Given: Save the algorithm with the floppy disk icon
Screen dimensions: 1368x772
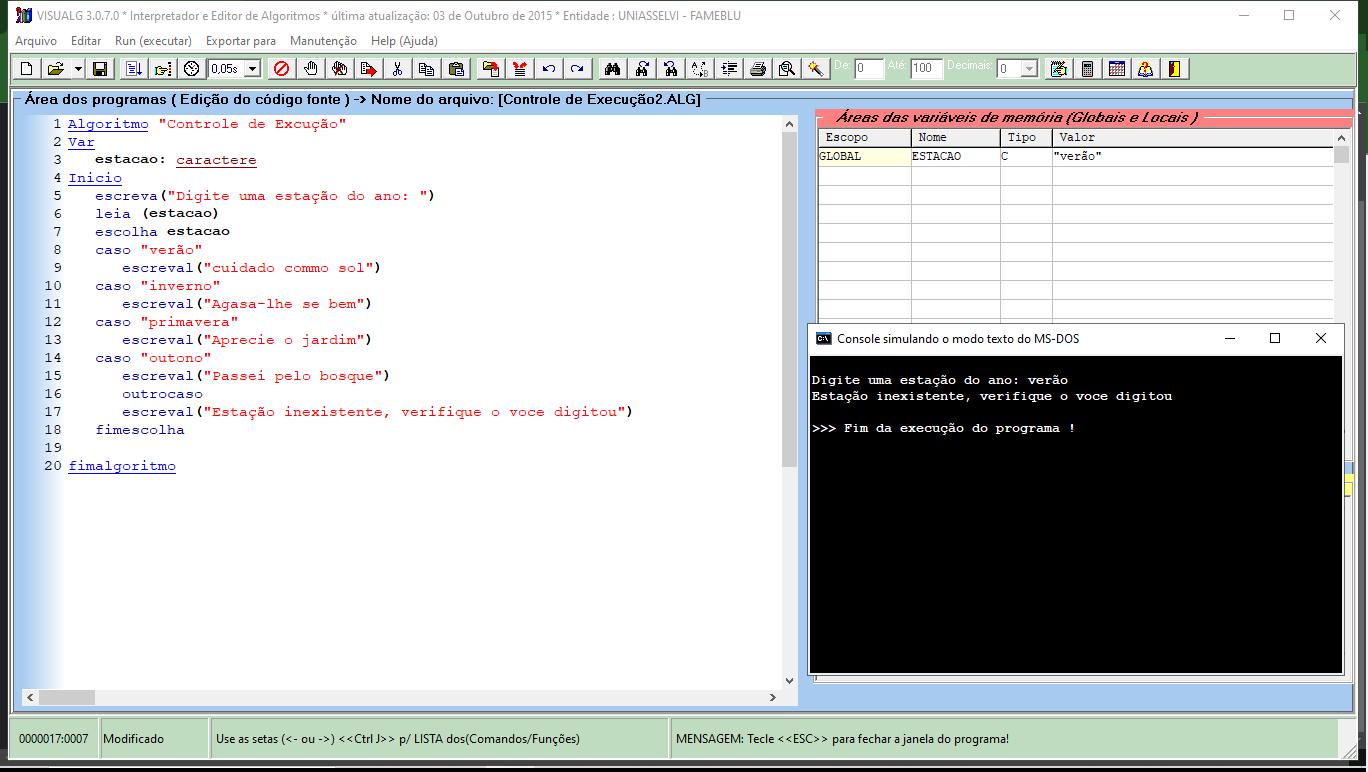Looking at the screenshot, I should coord(100,69).
